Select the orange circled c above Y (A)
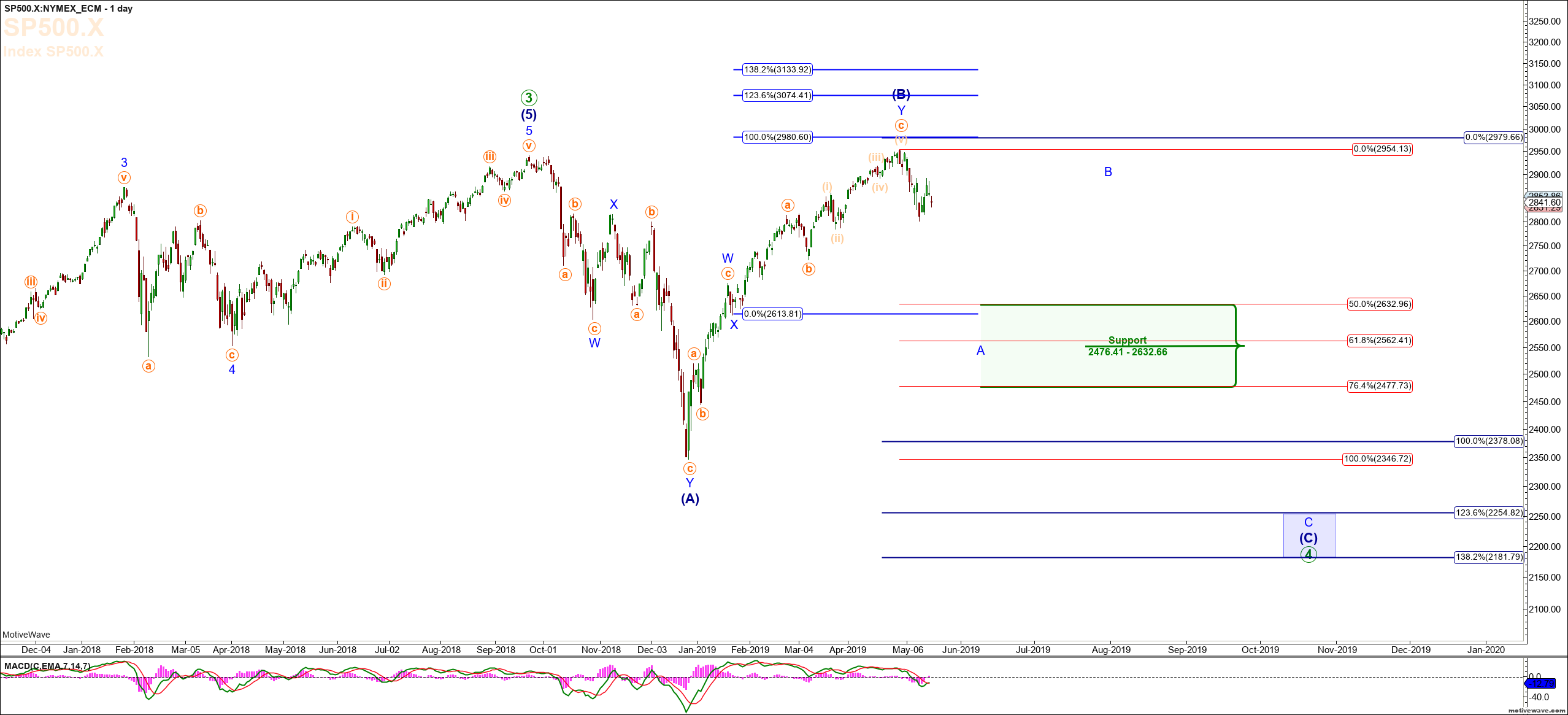The image size is (1568, 715). 690,468
